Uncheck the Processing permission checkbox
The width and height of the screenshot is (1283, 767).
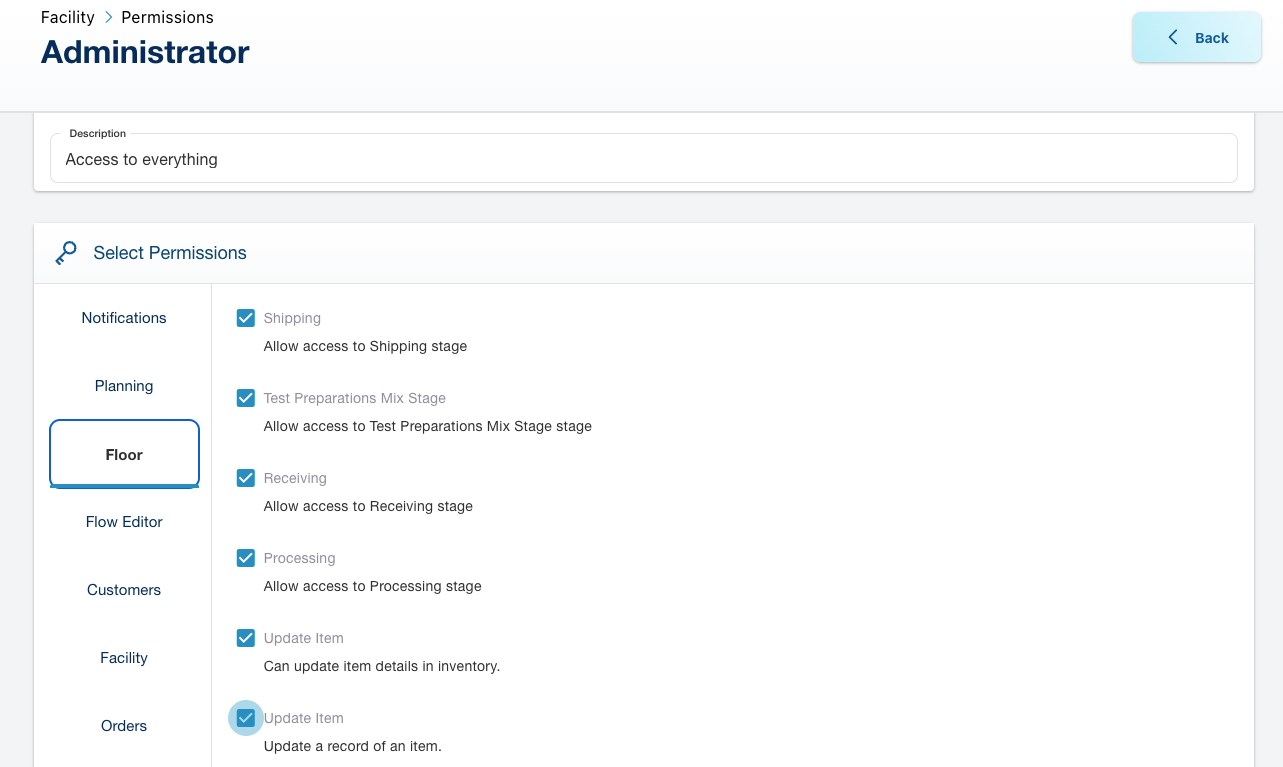[x=246, y=558]
